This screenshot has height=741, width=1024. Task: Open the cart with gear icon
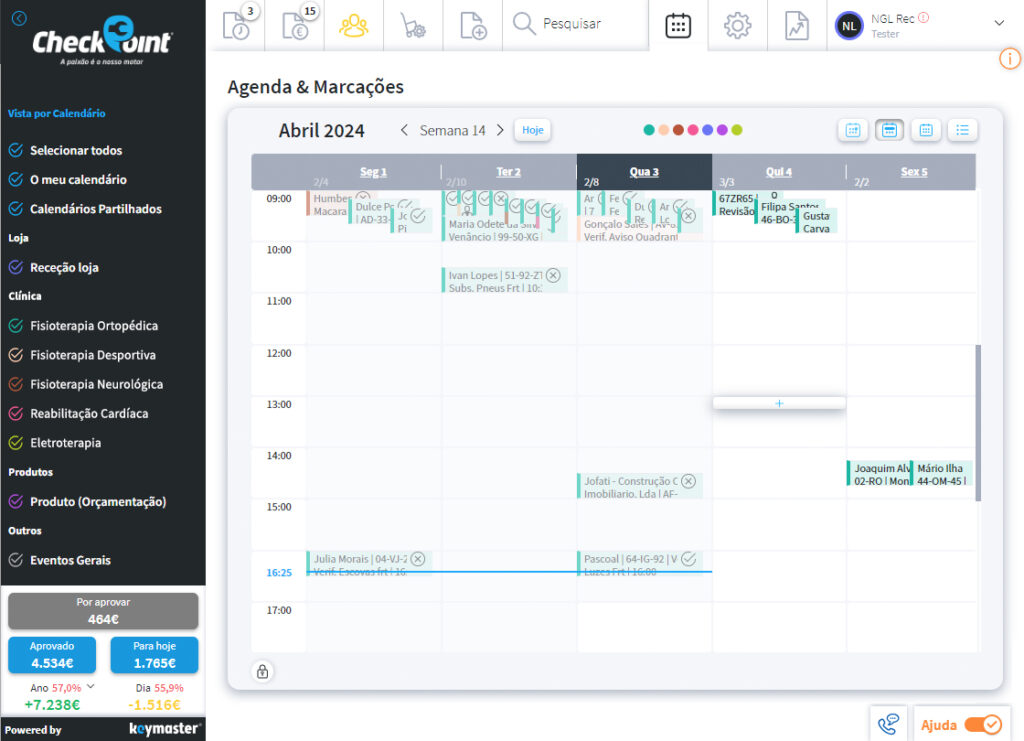point(413,25)
